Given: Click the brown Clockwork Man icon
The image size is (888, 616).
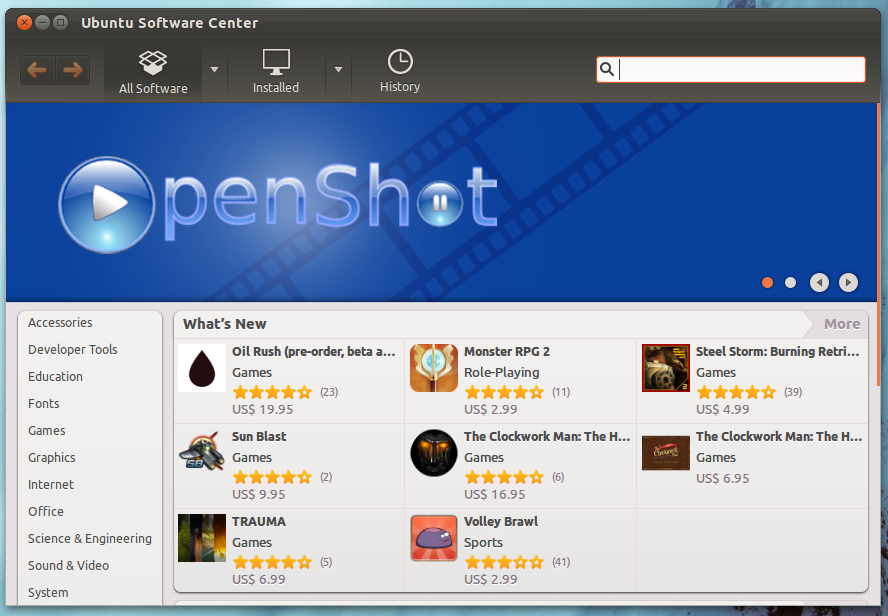Looking at the screenshot, I should 665,453.
